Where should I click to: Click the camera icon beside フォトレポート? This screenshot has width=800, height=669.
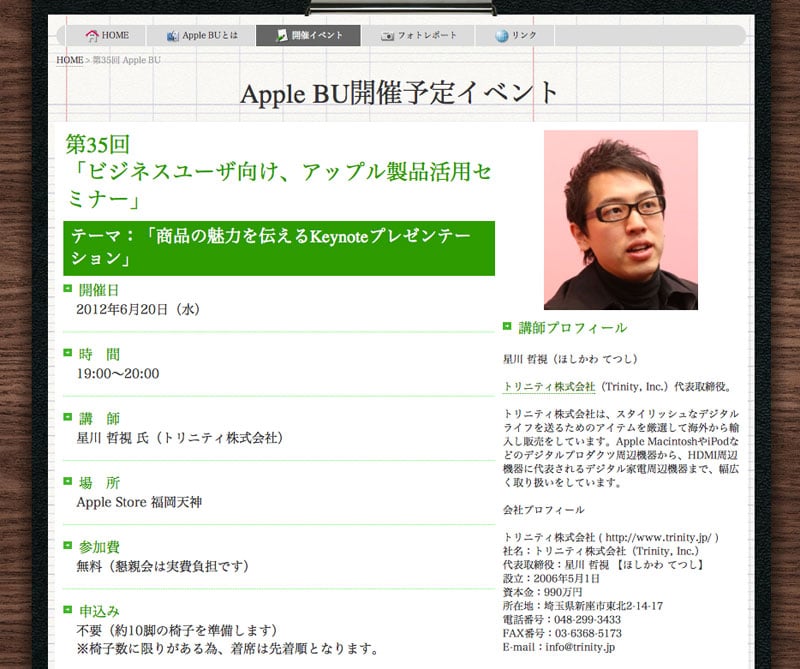pyautogui.click(x=387, y=36)
